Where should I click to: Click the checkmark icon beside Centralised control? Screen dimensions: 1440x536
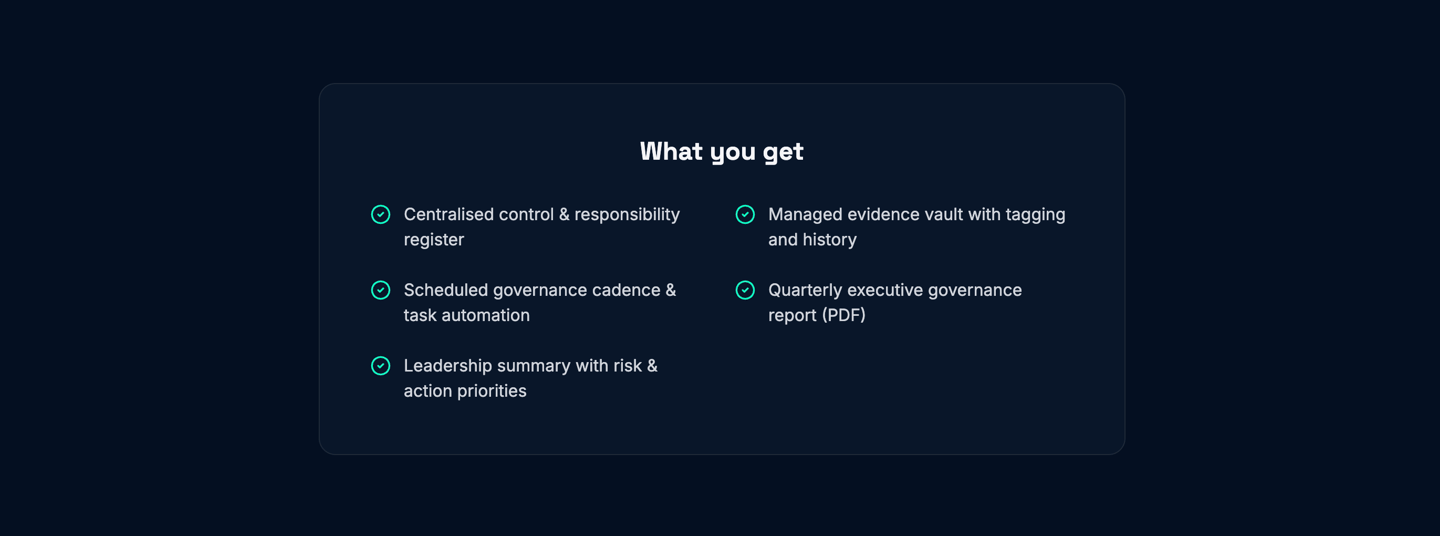[x=381, y=214]
